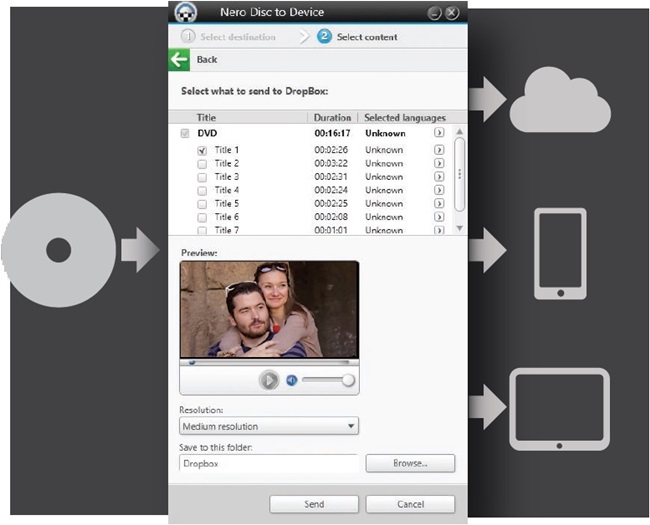This screenshot has height=525, width=650.
Task: Check the Title 4 checkbox
Action: click(202, 191)
